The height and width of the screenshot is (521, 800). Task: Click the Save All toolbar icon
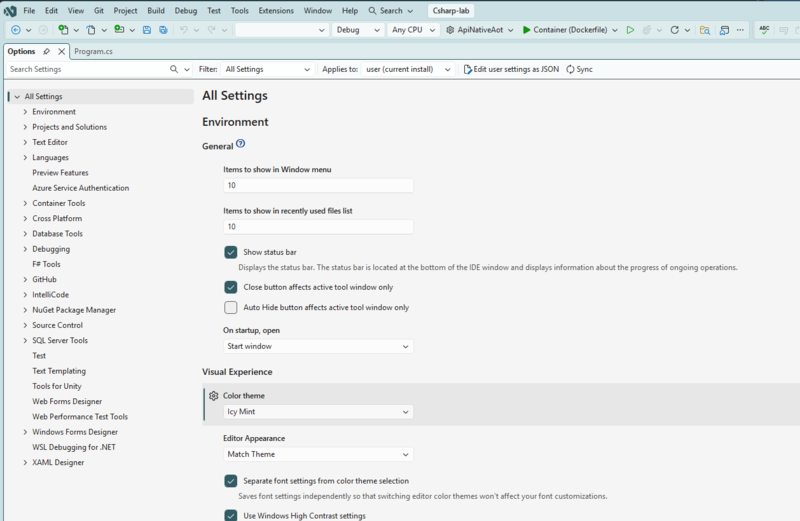(x=163, y=30)
